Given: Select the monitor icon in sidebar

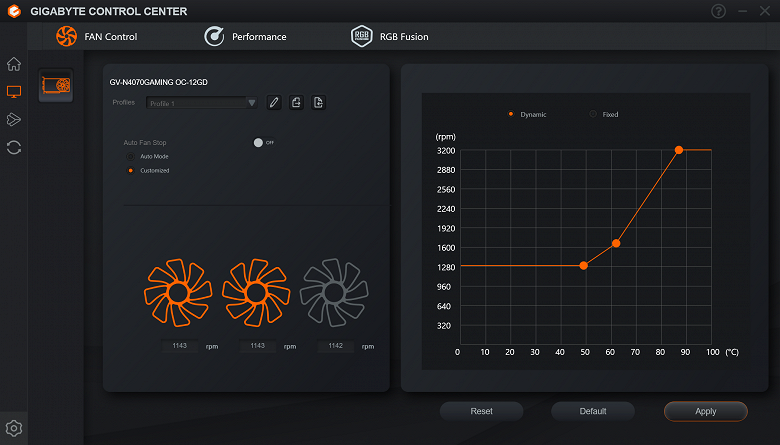Looking at the screenshot, I should coord(14,92).
